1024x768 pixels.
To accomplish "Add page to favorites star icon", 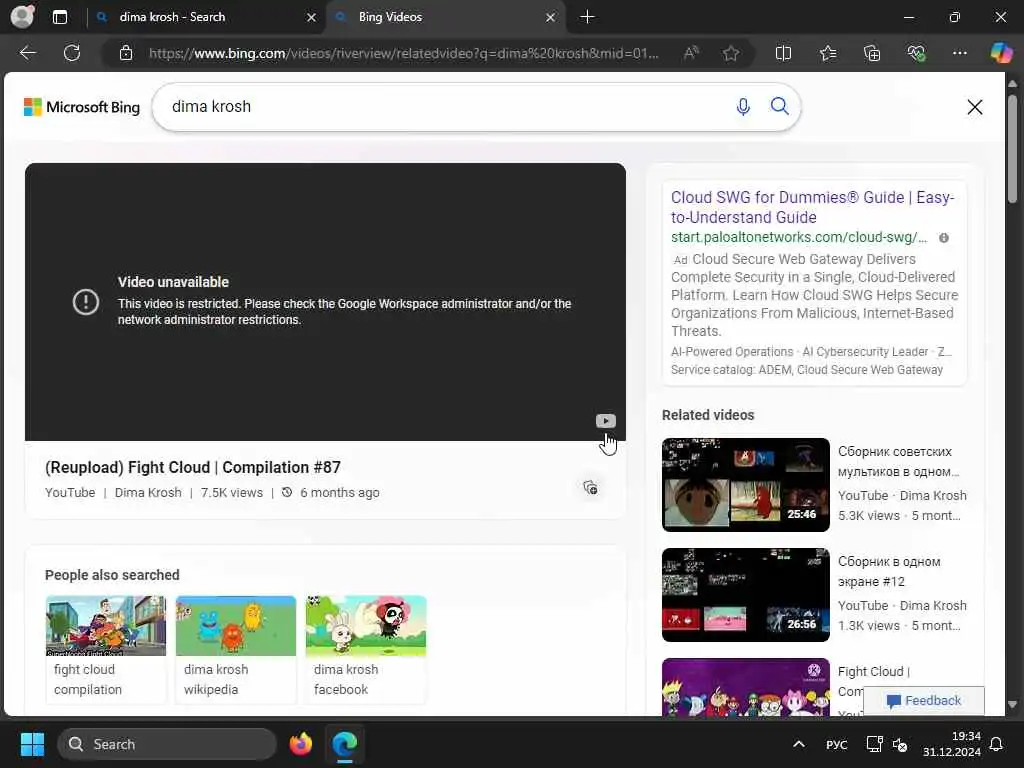I will click(731, 53).
